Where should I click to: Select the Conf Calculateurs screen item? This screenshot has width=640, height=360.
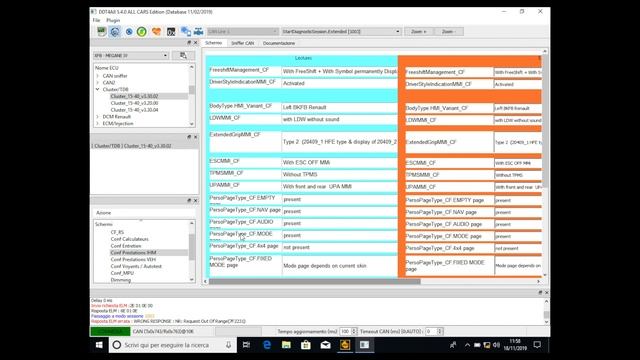pyautogui.click(x=129, y=239)
